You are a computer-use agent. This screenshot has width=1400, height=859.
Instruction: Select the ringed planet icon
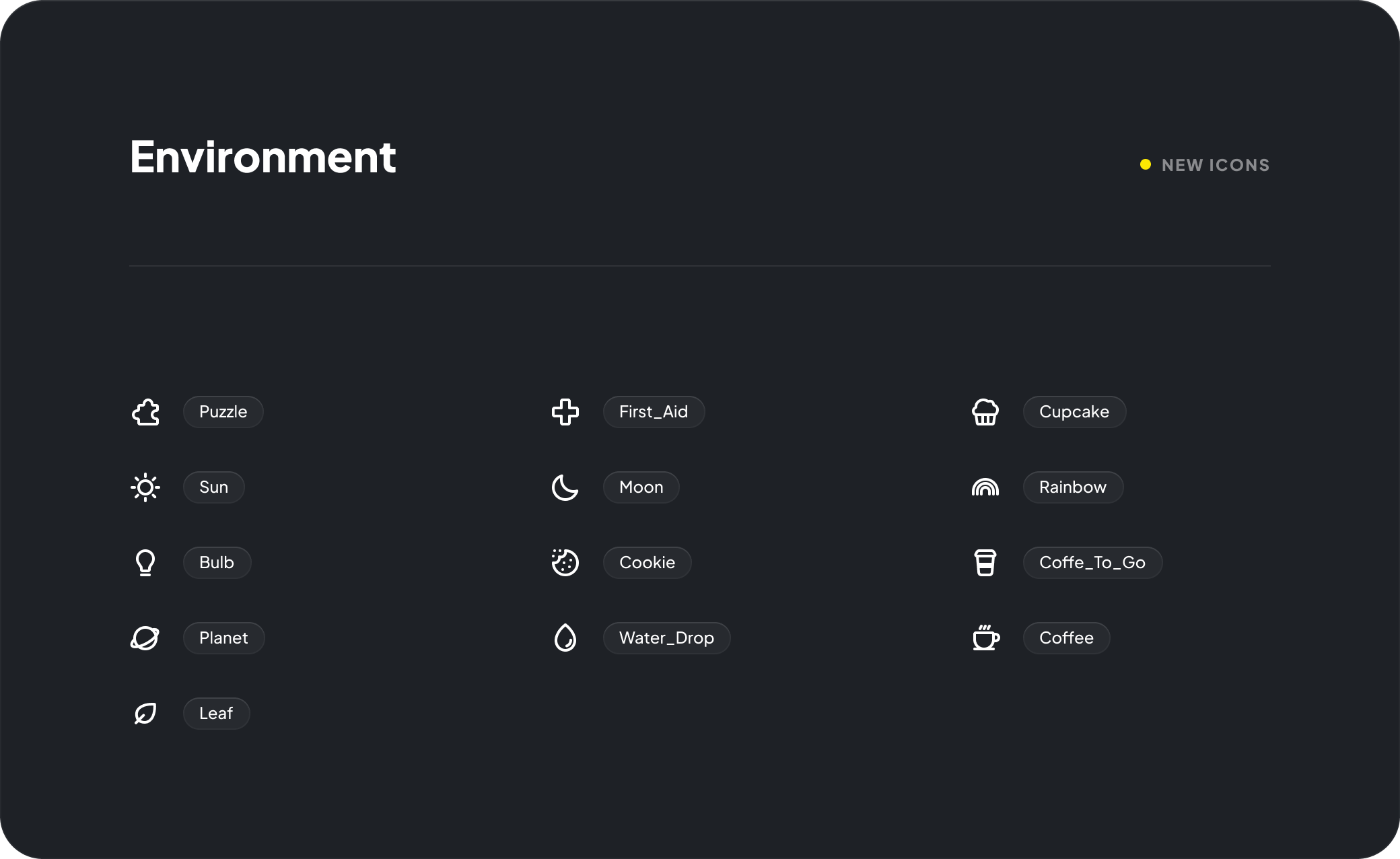[145, 638]
